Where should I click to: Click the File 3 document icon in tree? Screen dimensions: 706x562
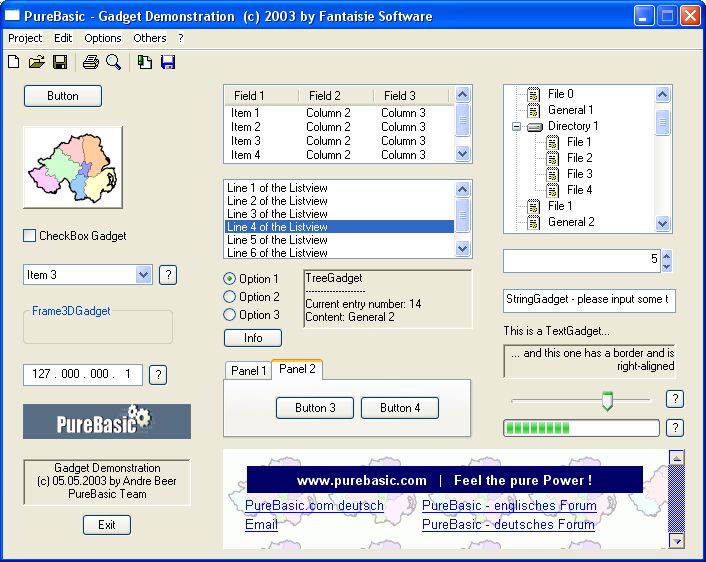[552, 174]
